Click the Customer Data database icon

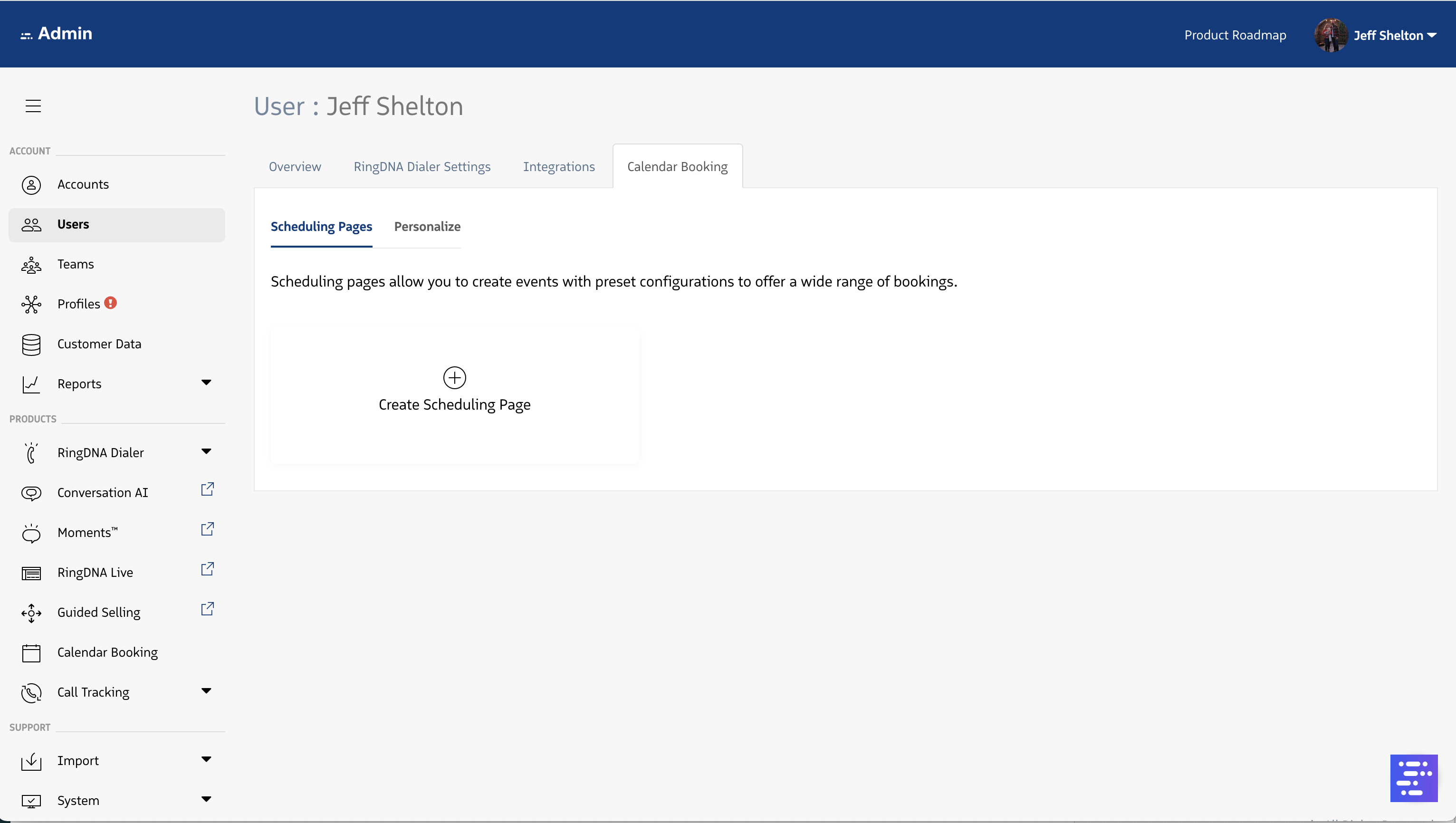pyautogui.click(x=31, y=344)
